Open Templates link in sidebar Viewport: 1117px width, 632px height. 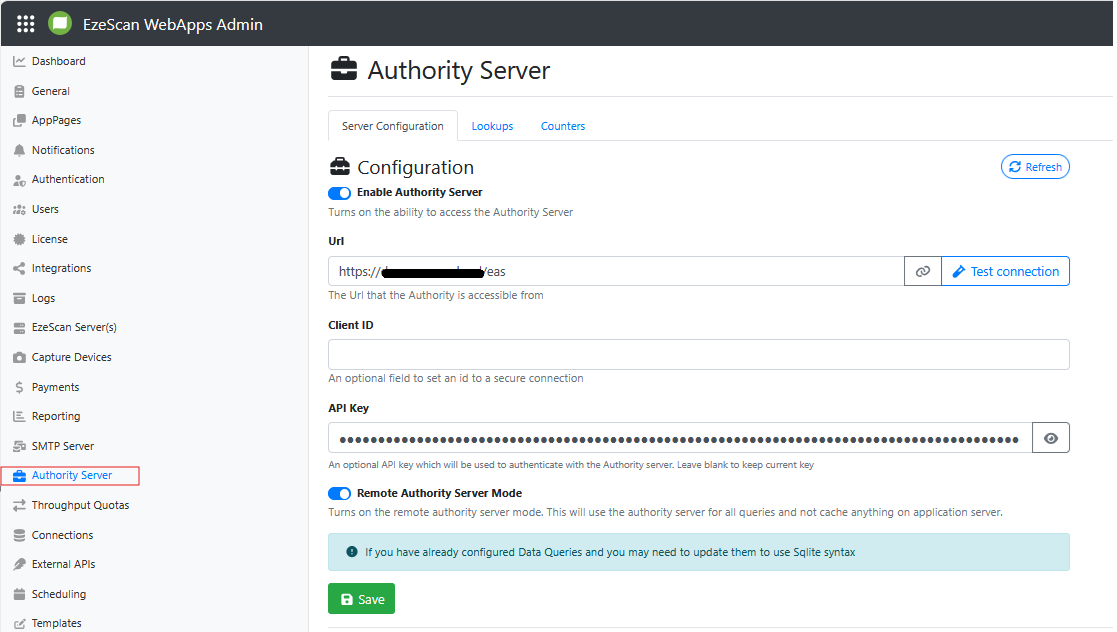pyautogui.click(x=56, y=623)
